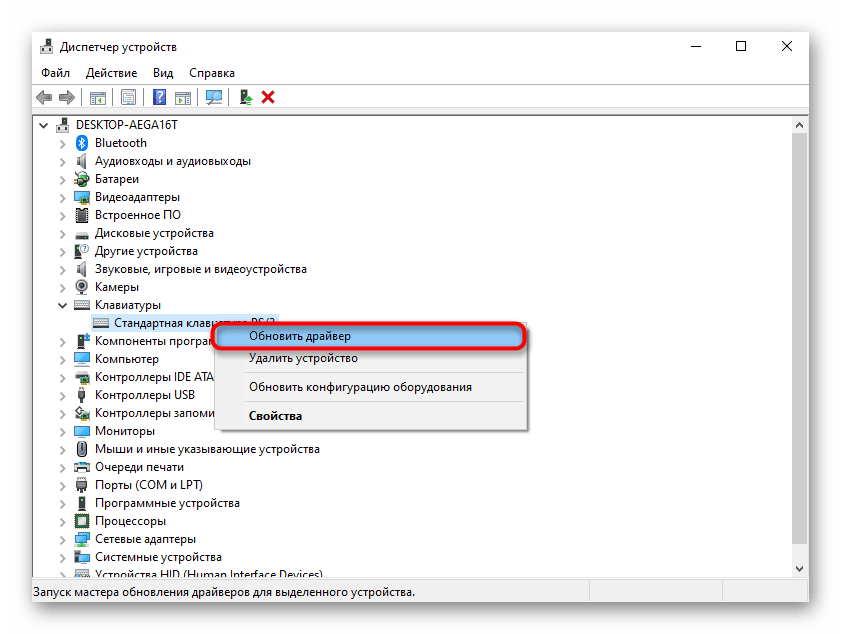Screen dimensions: 841x634
Task: Open Свойства from the context menu
Action: click(275, 415)
